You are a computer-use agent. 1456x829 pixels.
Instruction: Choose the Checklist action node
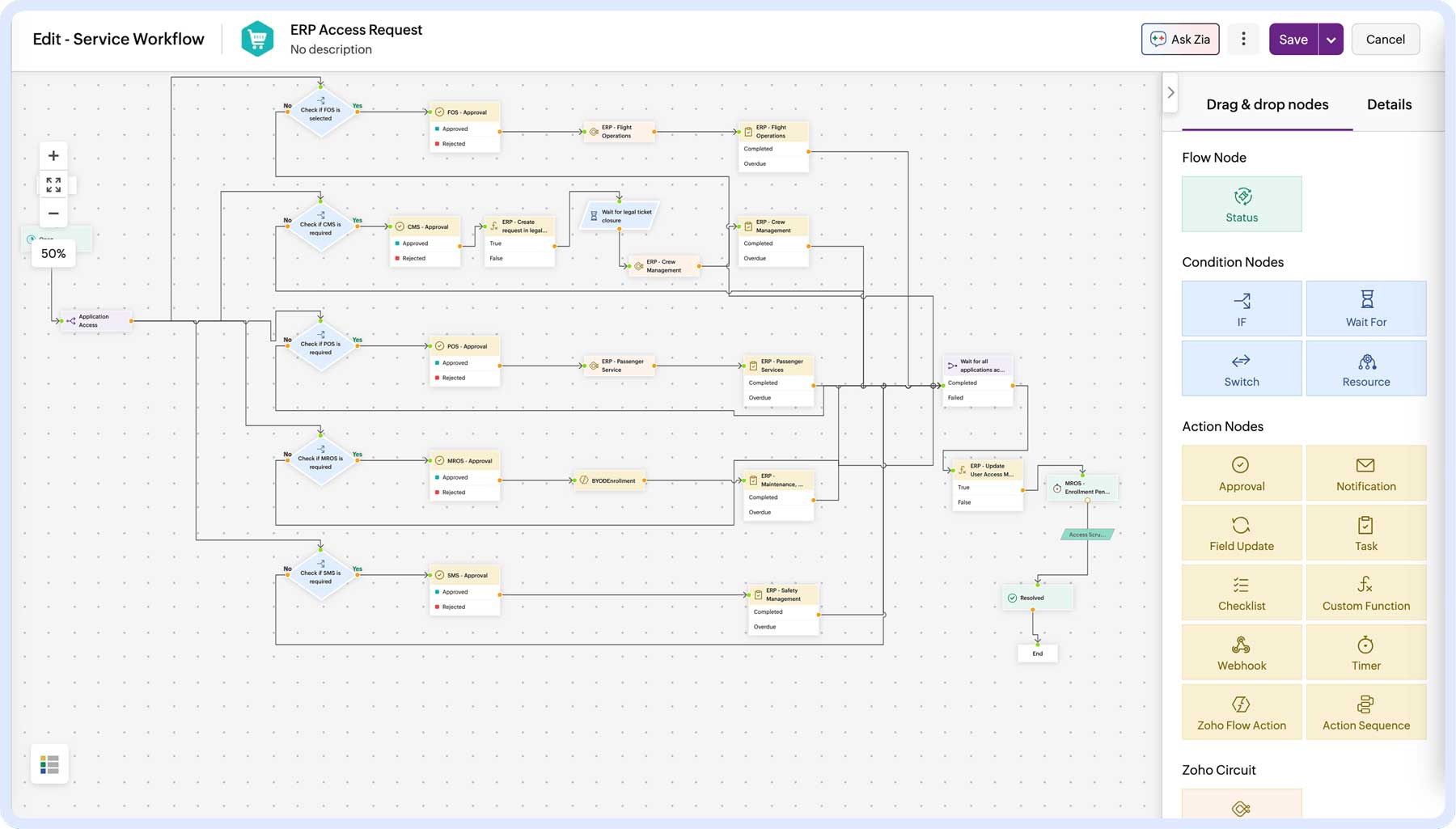[x=1242, y=593]
